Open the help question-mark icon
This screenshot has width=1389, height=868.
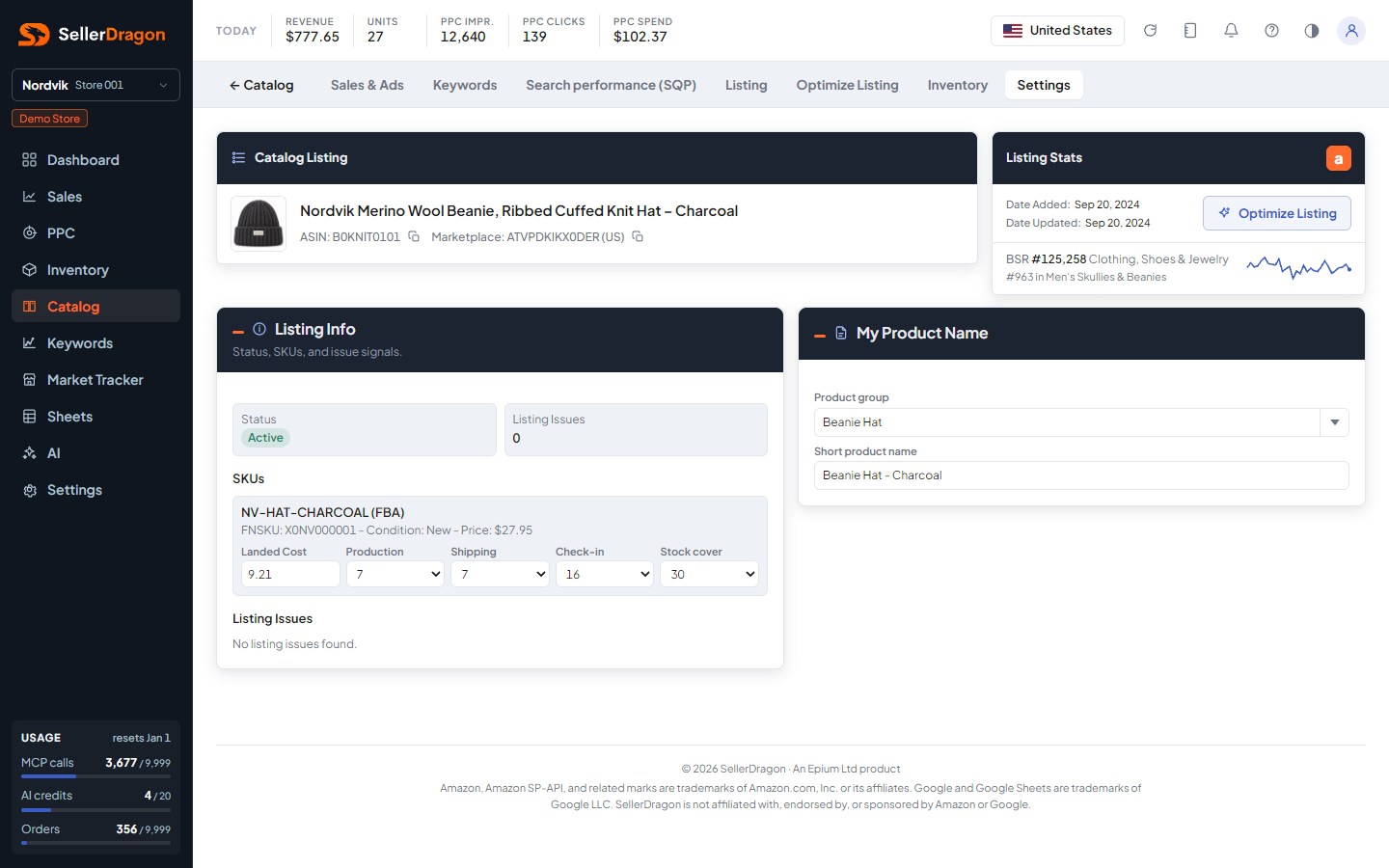[1271, 31]
